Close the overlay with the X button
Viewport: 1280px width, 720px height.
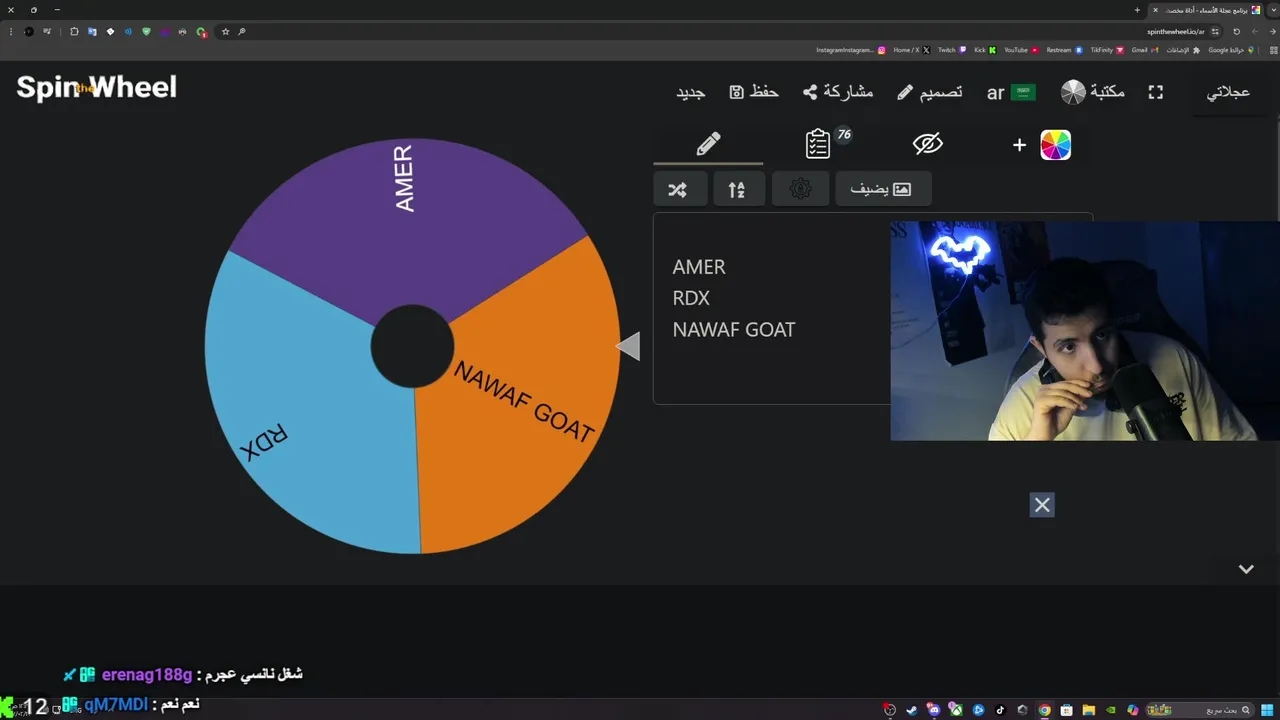click(x=1042, y=505)
